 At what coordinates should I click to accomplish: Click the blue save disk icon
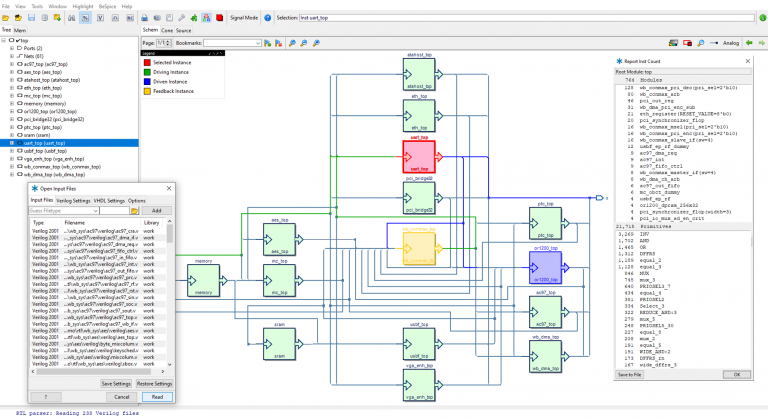pyautogui.click(x=32, y=18)
